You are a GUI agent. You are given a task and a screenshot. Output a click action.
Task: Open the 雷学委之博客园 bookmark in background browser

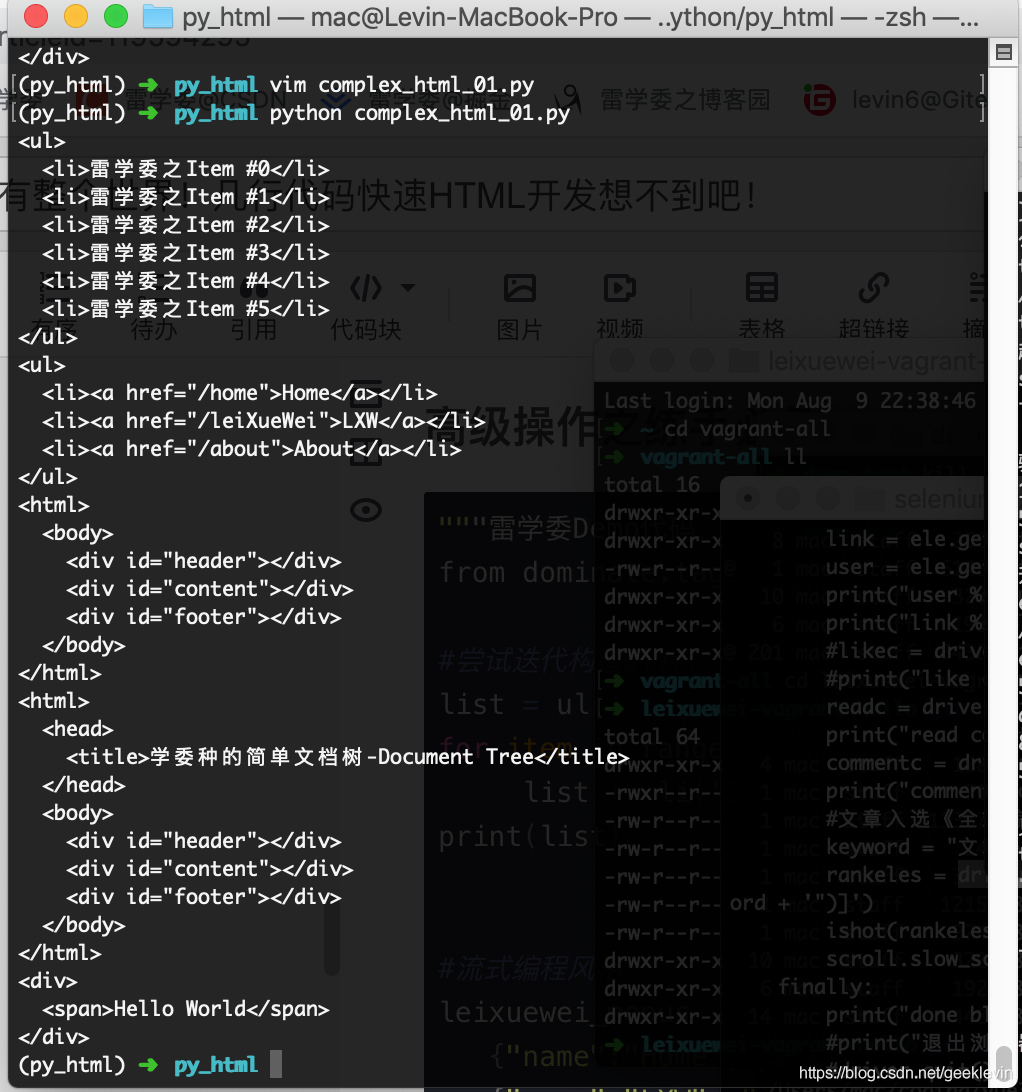coord(685,100)
